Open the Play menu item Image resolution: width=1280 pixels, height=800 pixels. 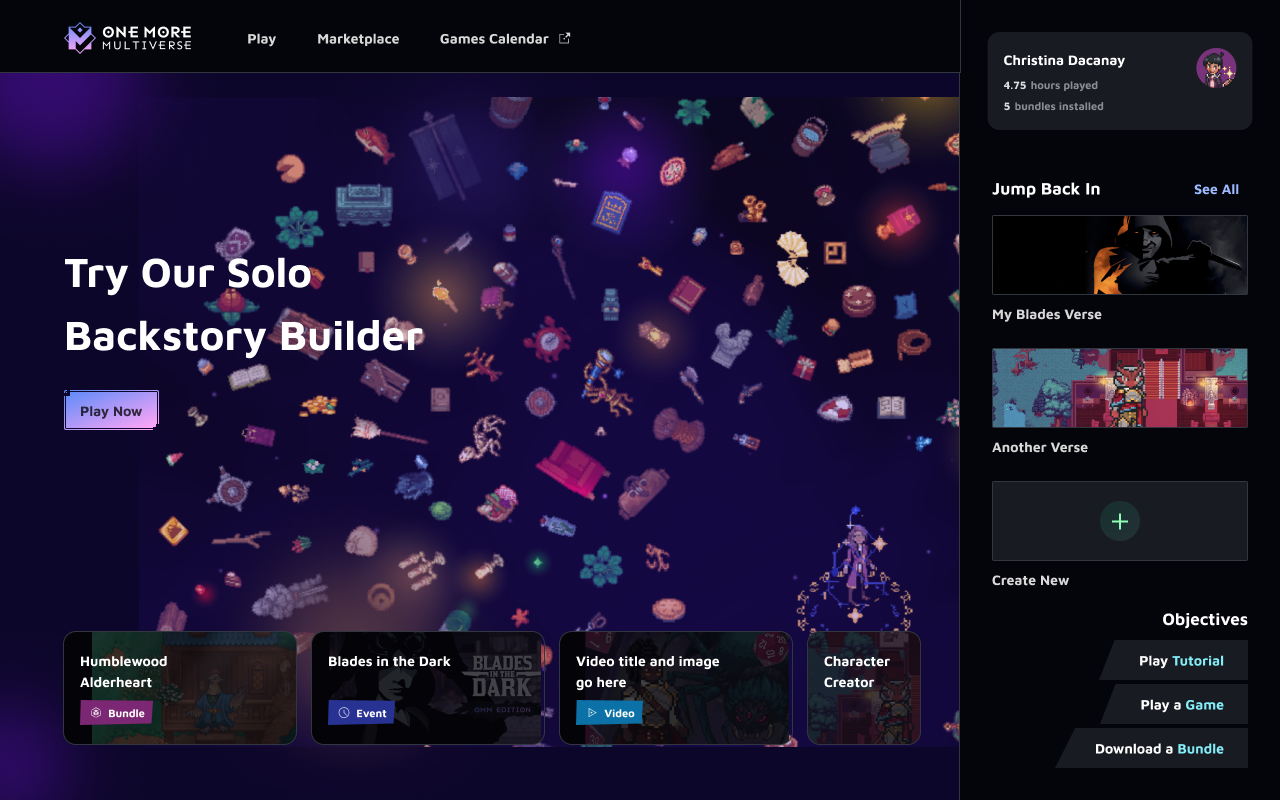[x=262, y=39]
